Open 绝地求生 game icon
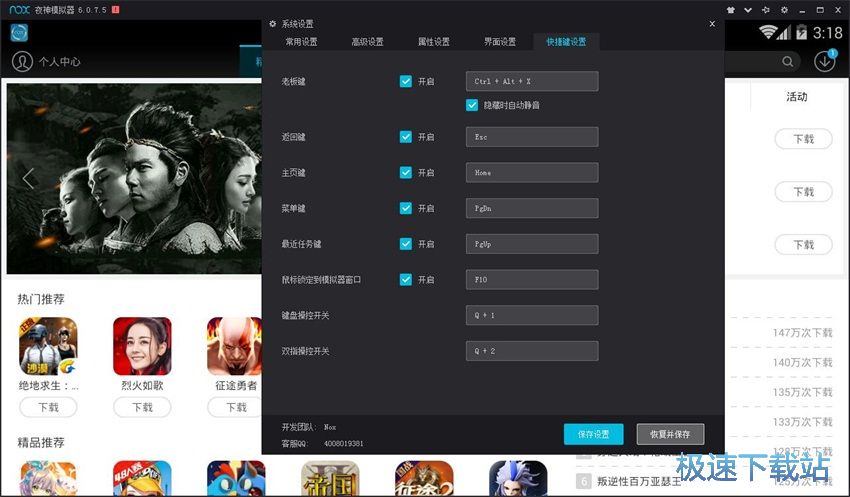850x497 pixels. pyautogui.click(x=48, y=346)
